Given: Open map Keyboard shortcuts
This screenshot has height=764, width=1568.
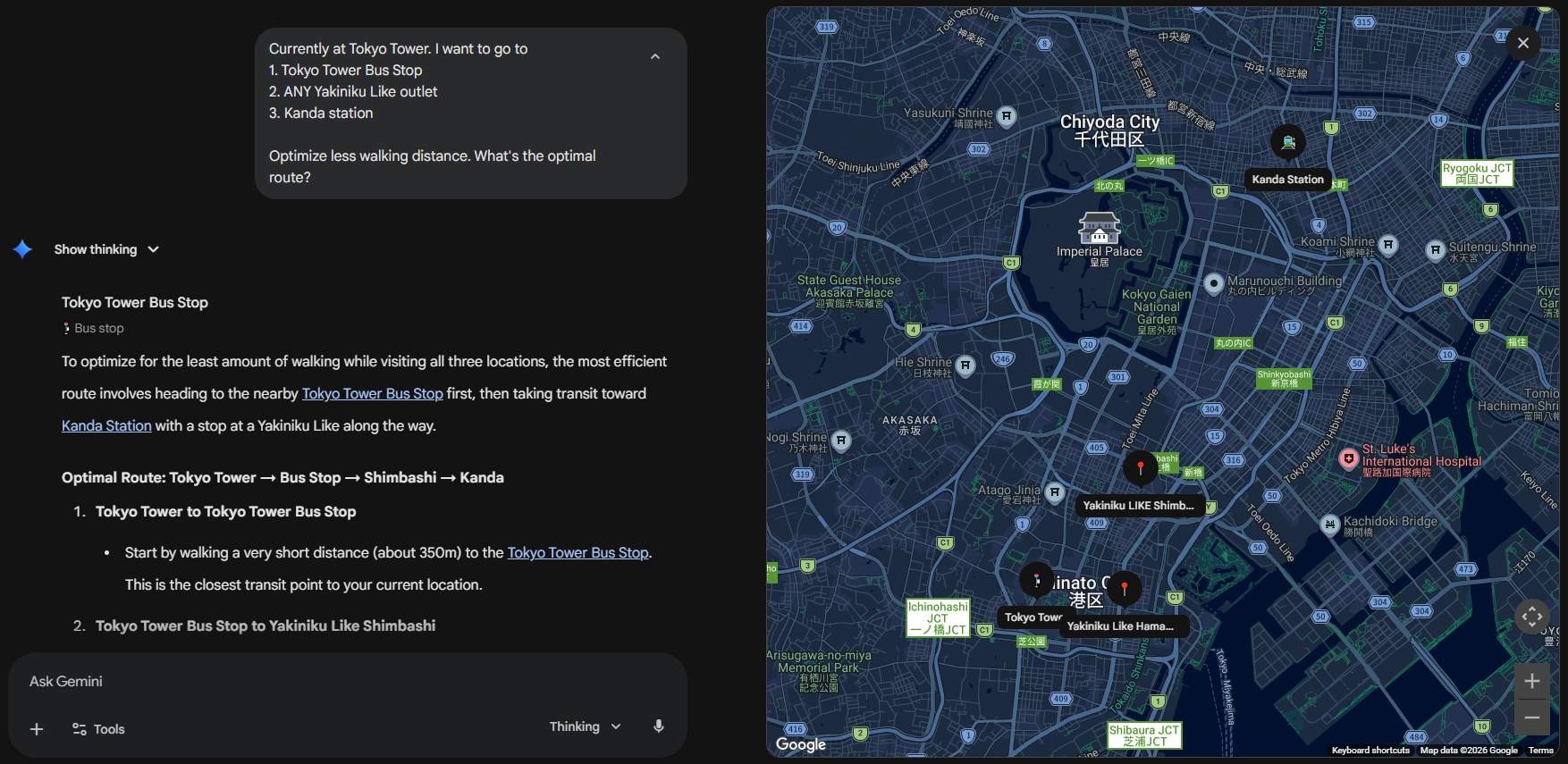Looking at the screenshot, I should click(1370, 751).
